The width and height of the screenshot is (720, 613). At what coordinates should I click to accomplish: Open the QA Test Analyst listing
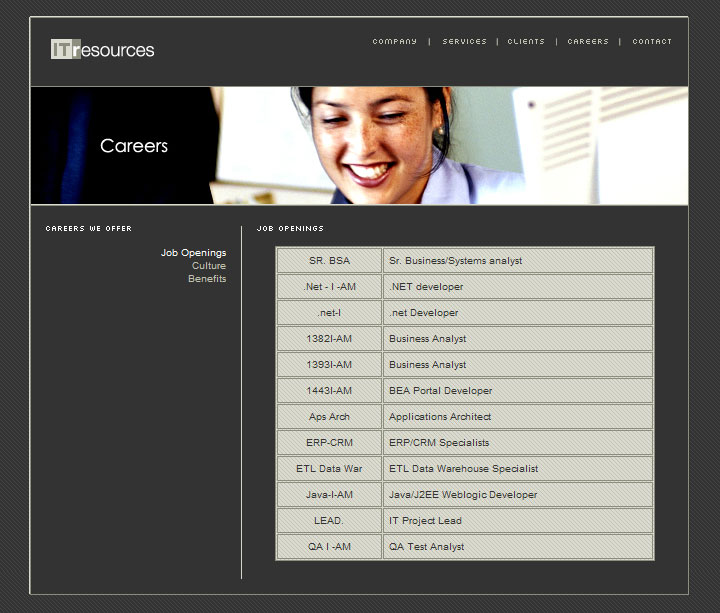(426, 547)
